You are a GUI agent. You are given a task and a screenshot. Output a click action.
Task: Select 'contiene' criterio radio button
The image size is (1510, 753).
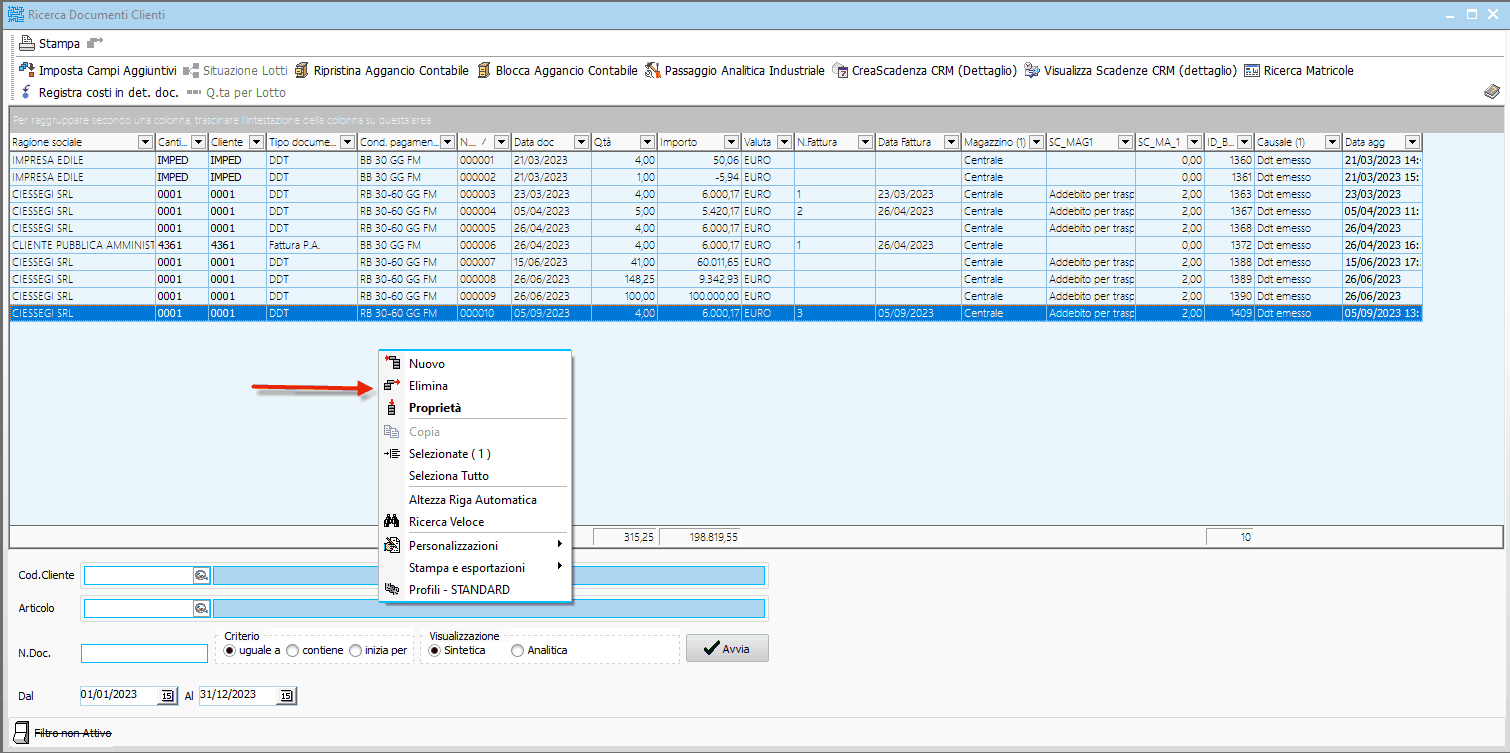(292, 650)
